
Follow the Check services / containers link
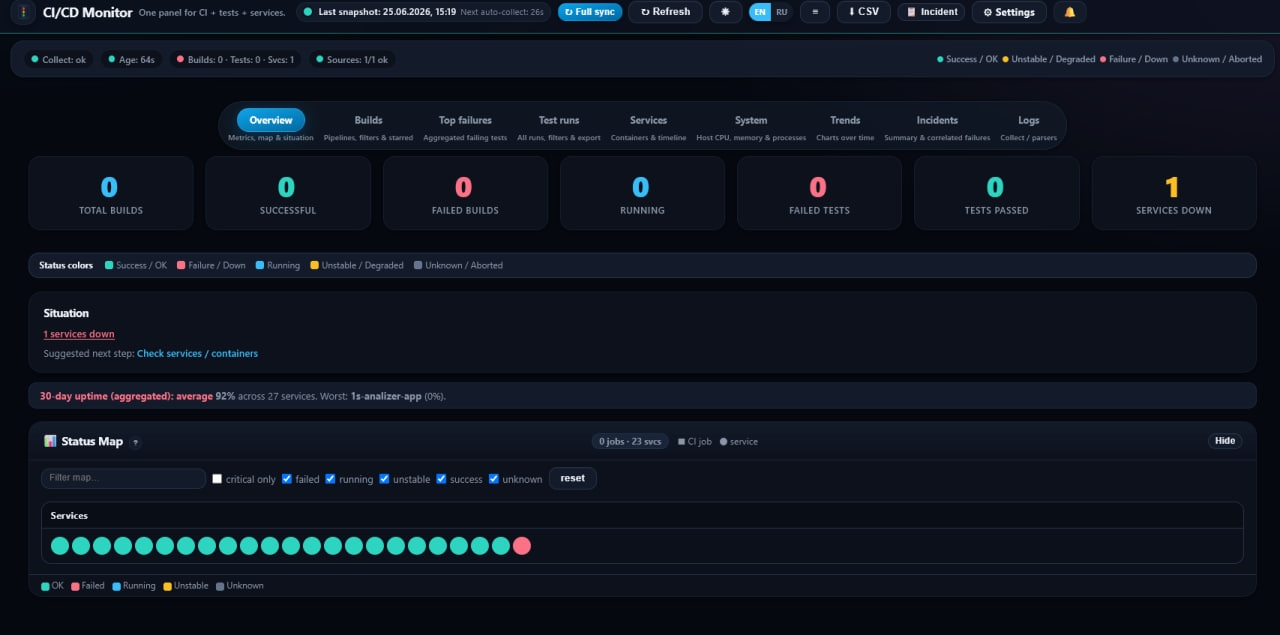pos(197,354)
